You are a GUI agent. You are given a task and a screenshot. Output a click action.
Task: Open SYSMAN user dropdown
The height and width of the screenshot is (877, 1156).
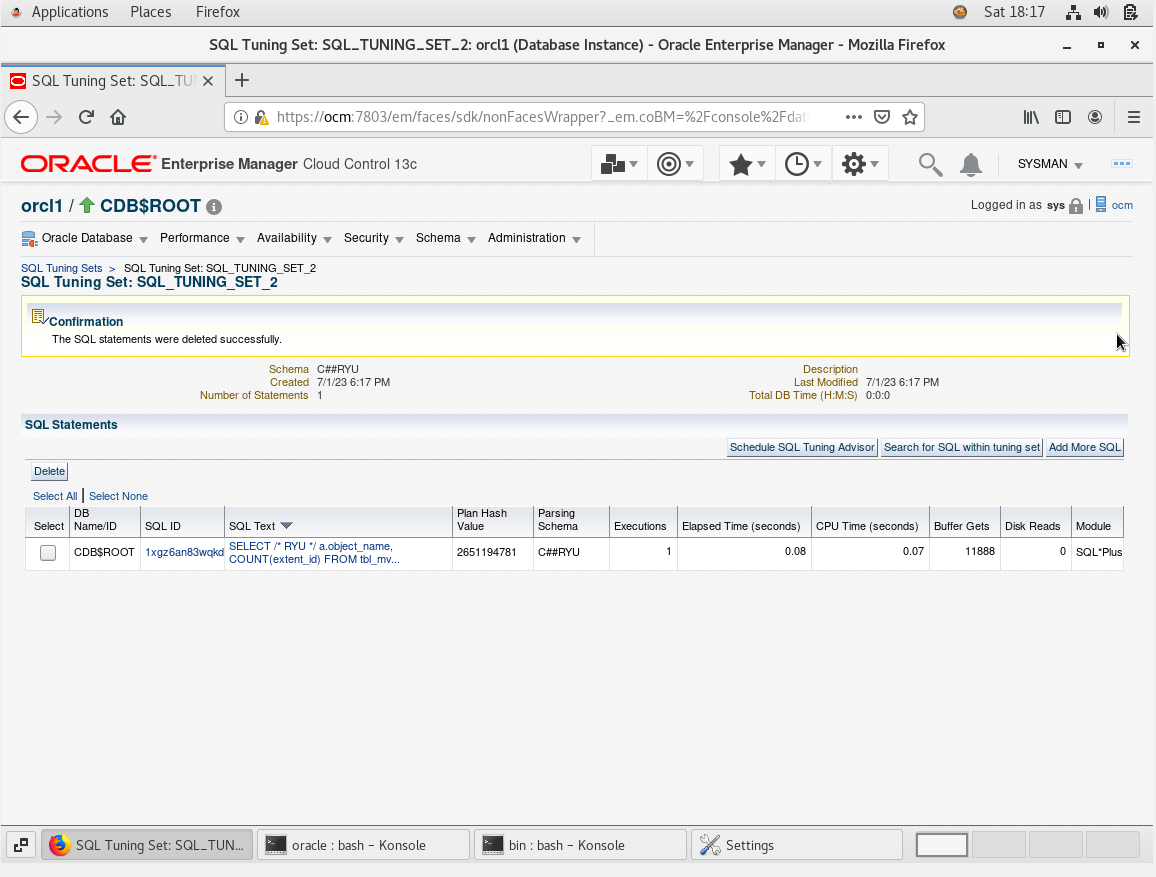pos(1050,164)
